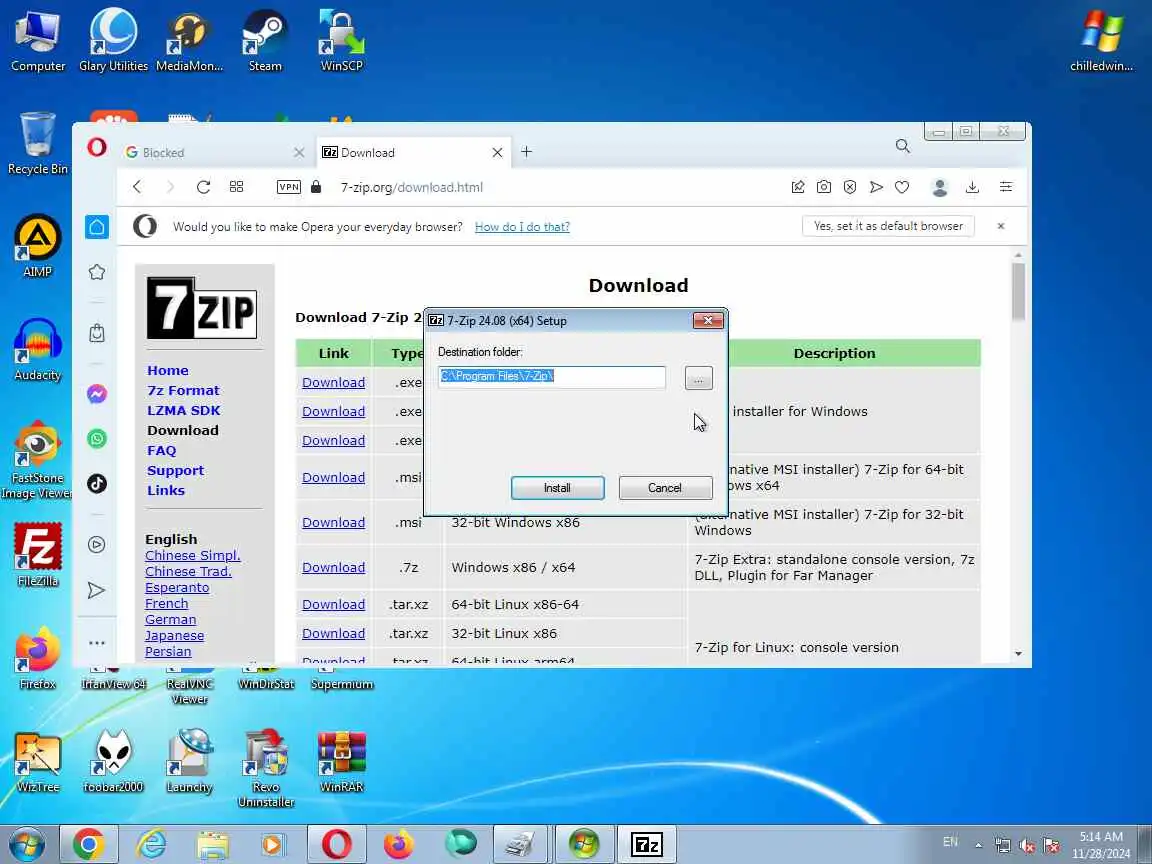Switch language to French
The height and width of the screenshot is (864, 1152).
tap(167, 603)
